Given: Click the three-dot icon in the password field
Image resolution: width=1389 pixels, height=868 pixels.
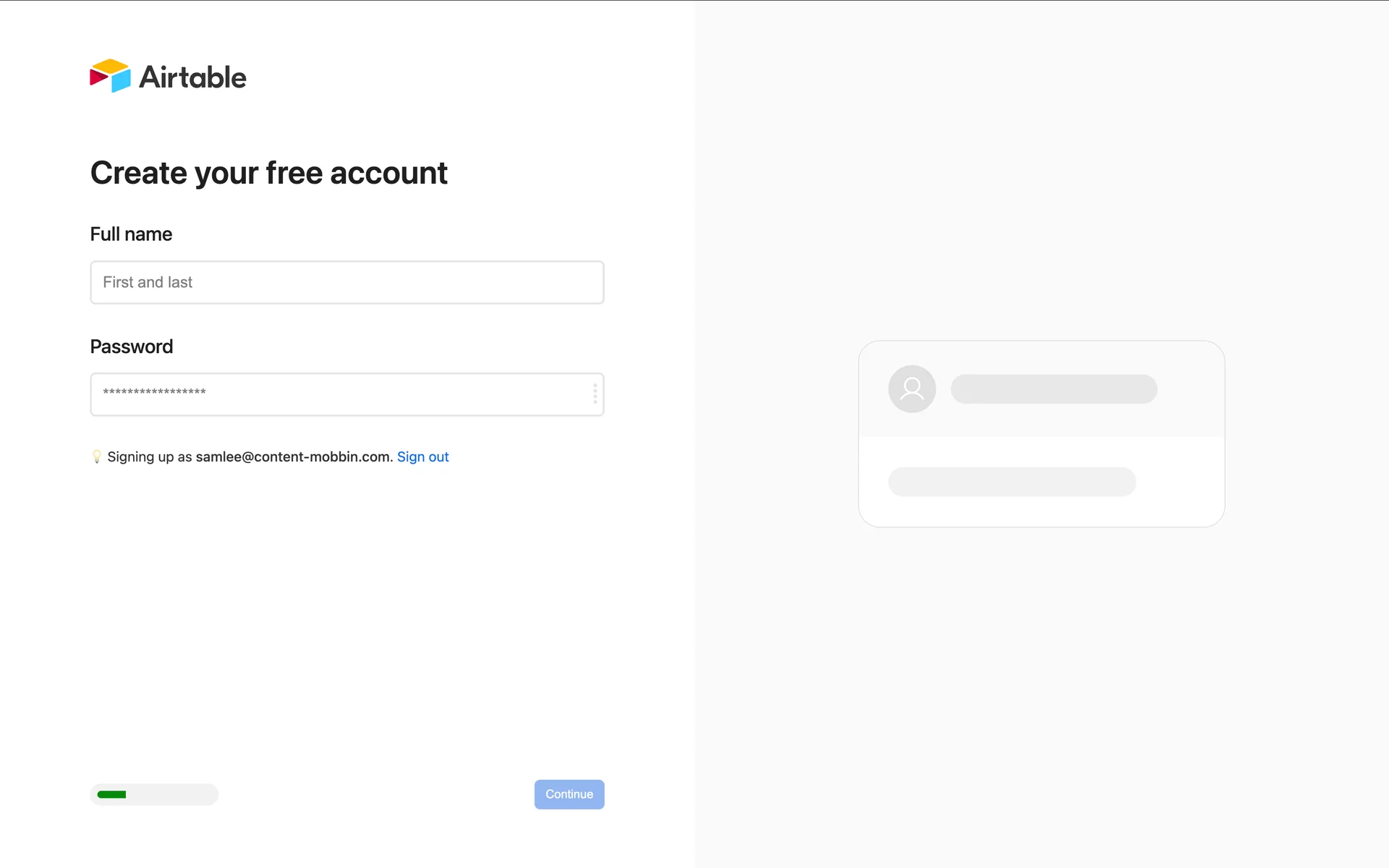Looking at the screenshot, I should 595,393.
